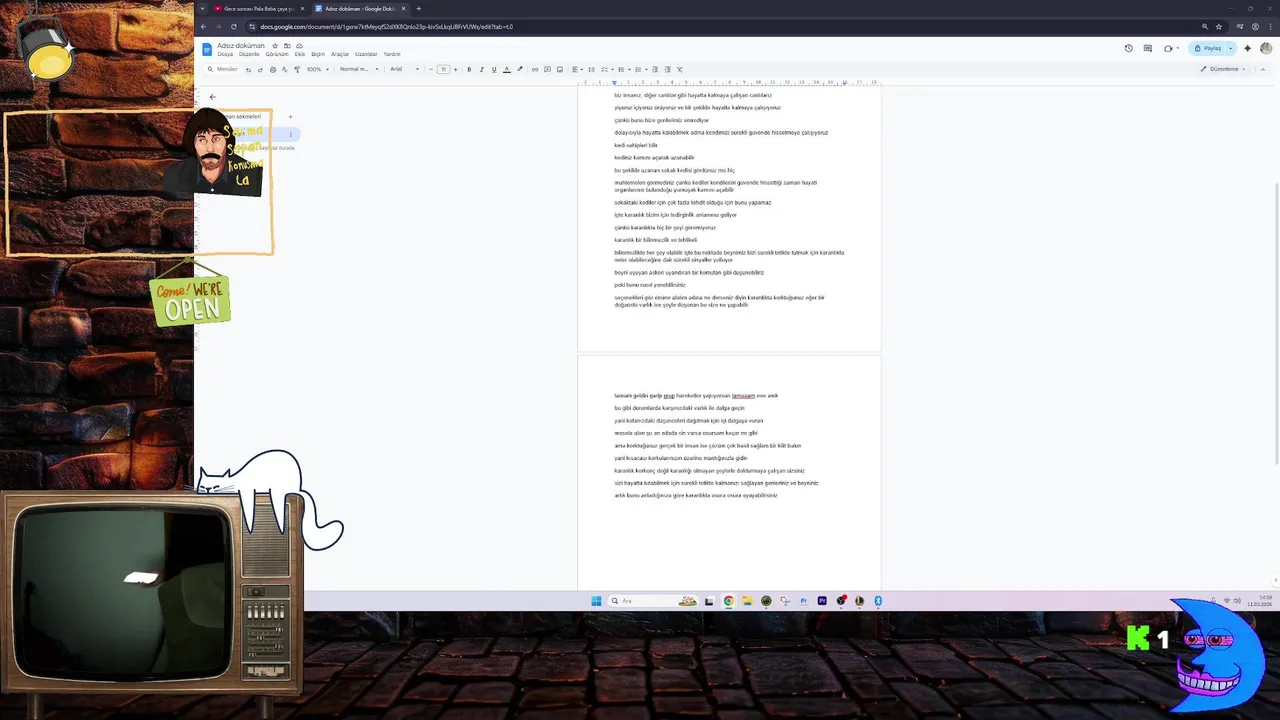Click the decrease indent icon

pyautogui.click(x=655, y=69)
